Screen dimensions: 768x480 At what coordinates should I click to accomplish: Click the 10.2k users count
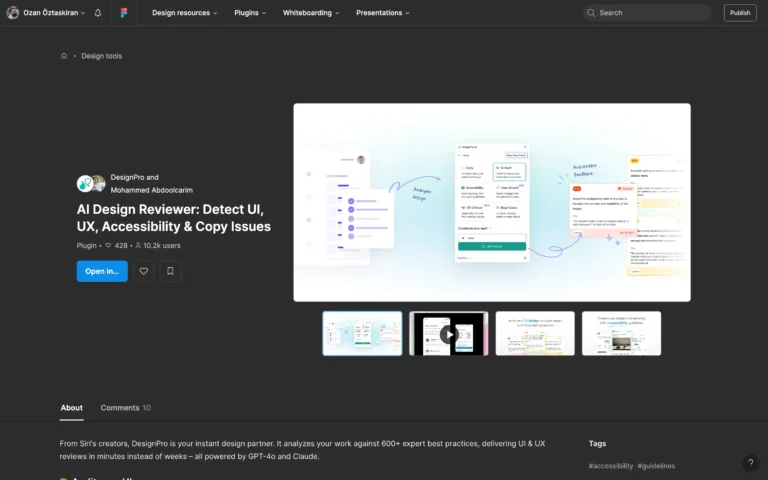[x=158, y=245]
